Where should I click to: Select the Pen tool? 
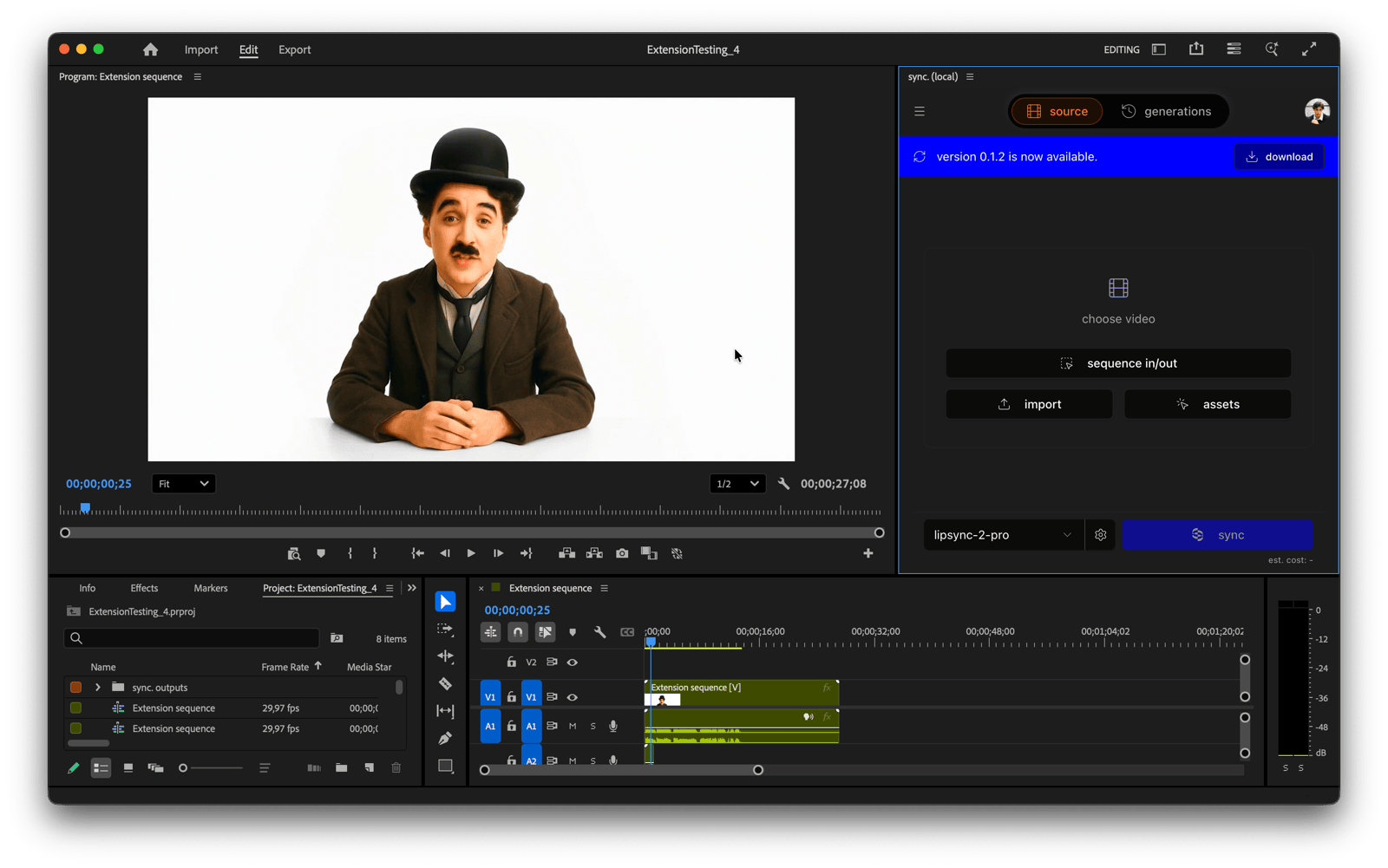click(x=445, y=738)
